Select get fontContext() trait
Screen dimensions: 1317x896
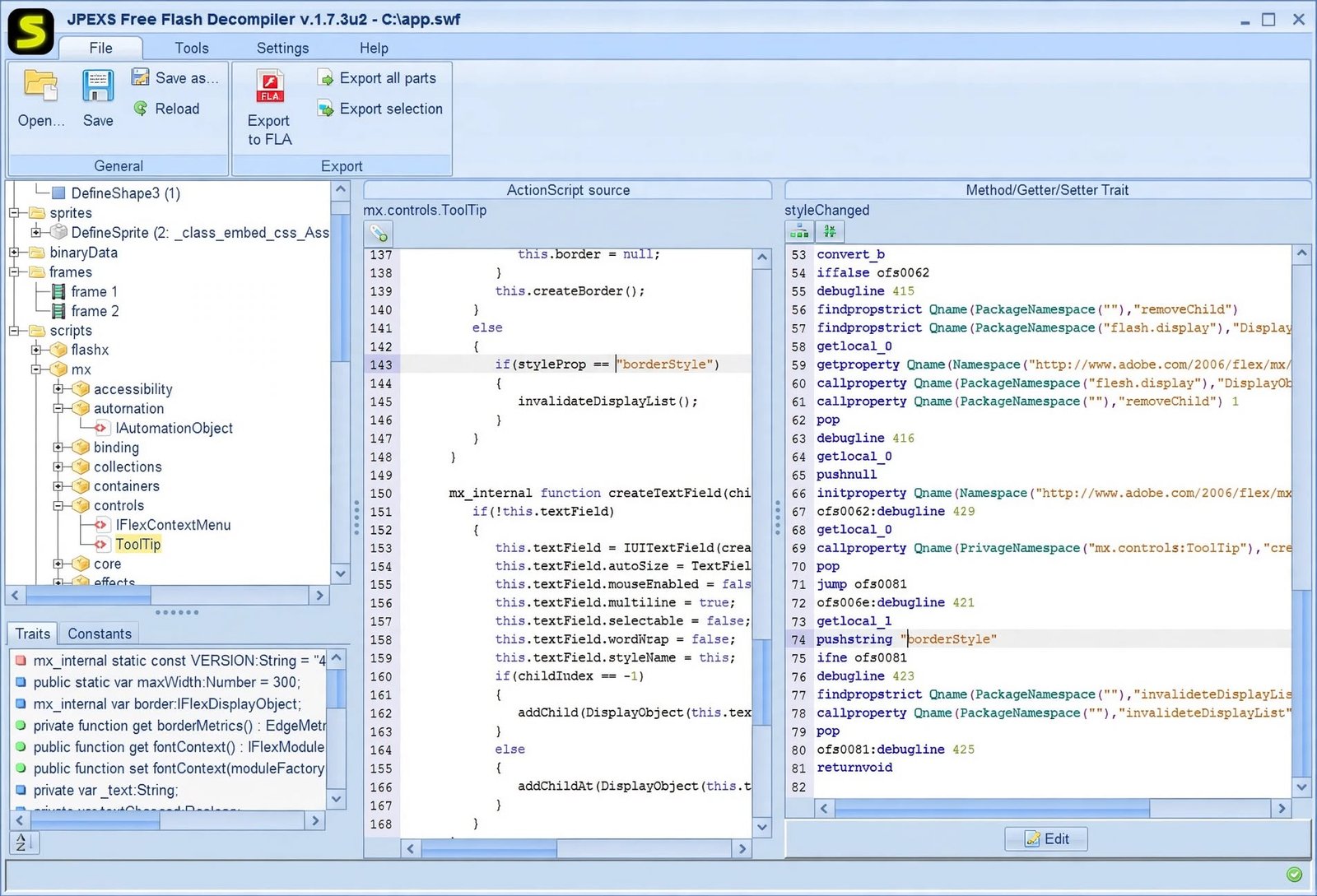170,747
